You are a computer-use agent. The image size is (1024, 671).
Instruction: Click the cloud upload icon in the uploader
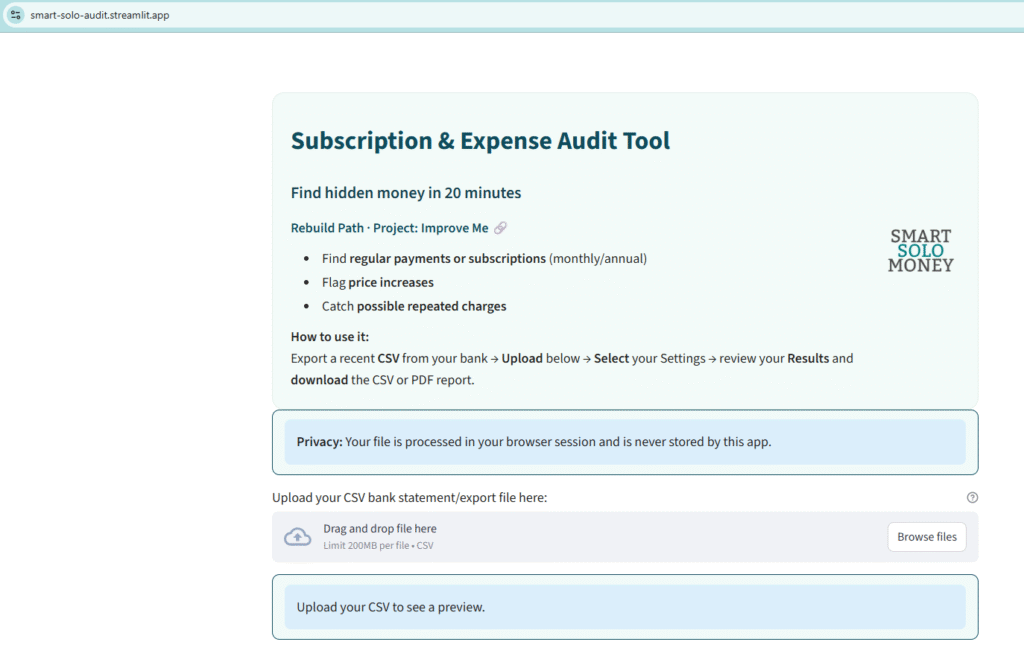coord(297,536)
